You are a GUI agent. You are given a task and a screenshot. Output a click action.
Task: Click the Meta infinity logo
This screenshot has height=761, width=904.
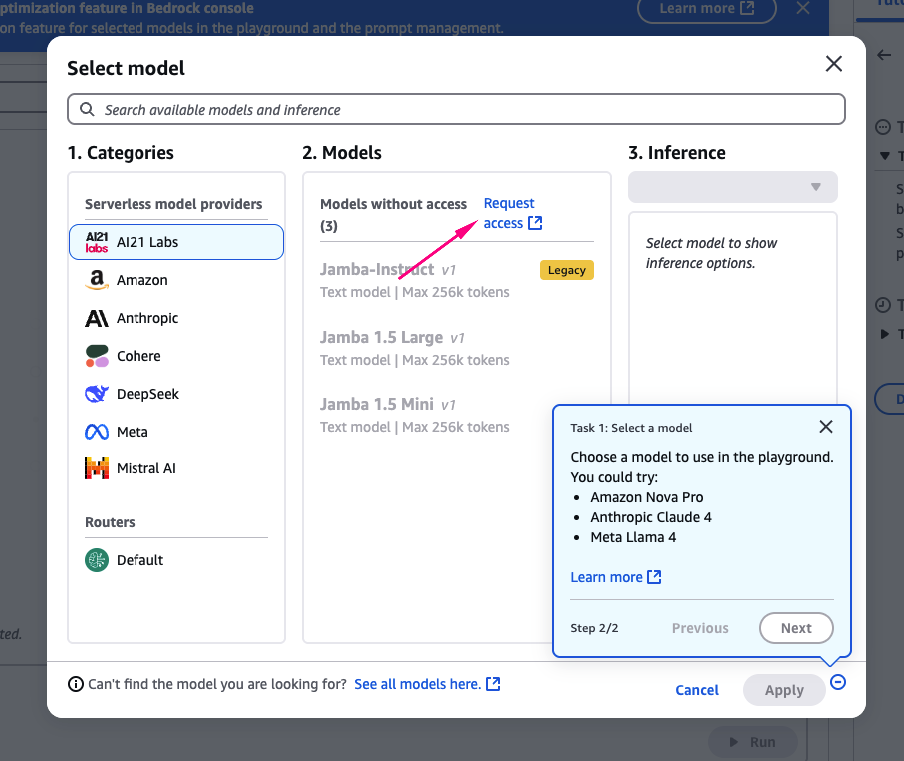coord(97,432)
